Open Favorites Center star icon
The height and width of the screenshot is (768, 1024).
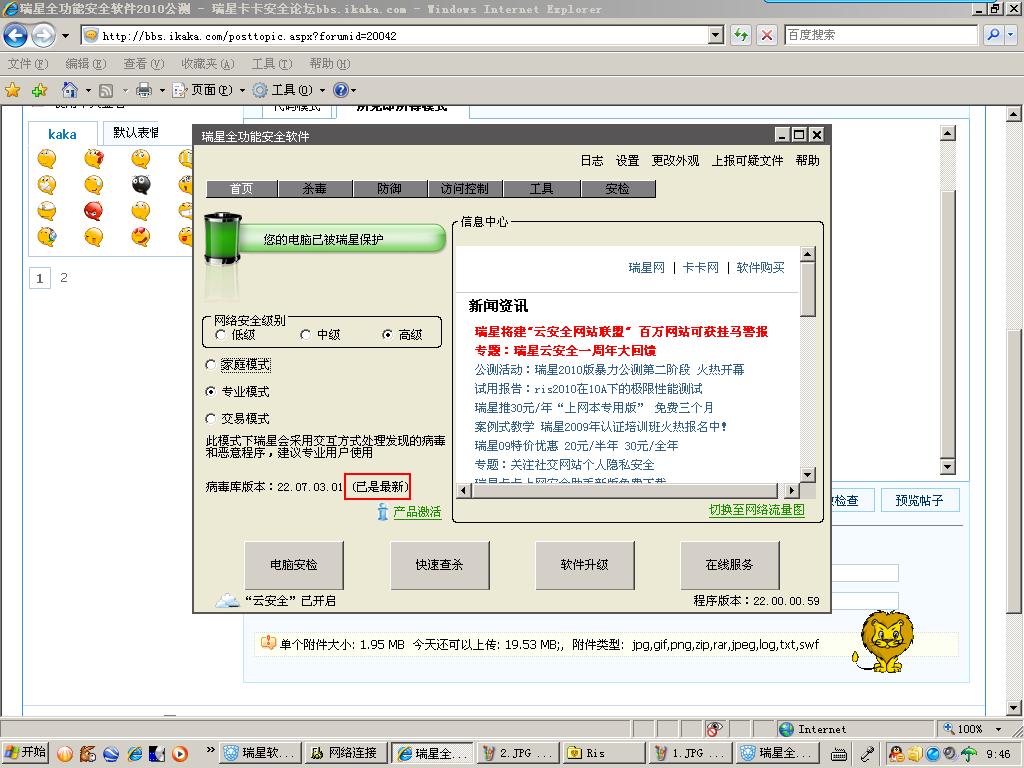click(12, 90)
